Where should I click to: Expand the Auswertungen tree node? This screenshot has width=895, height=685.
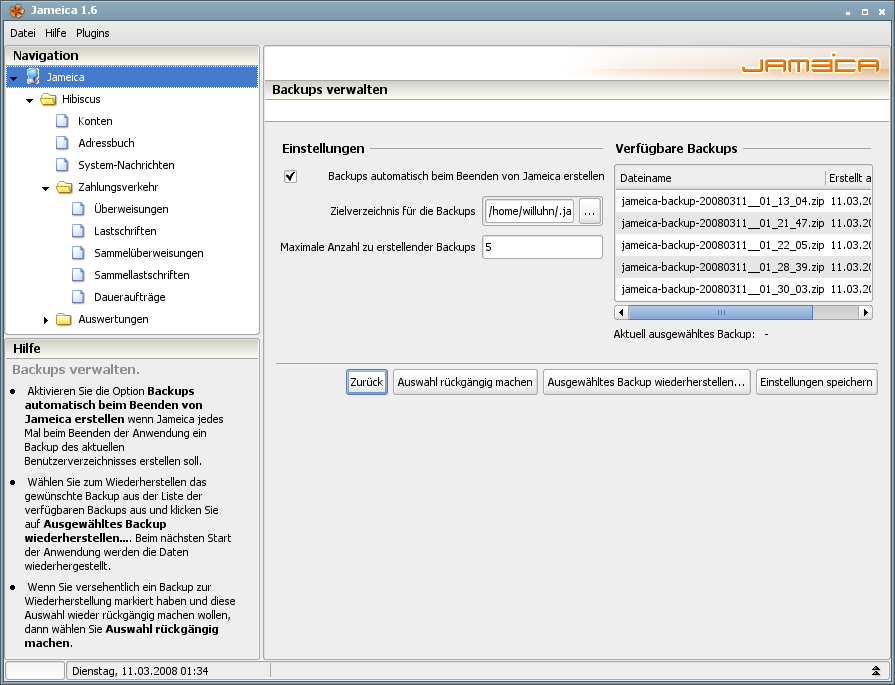(46, 320)
